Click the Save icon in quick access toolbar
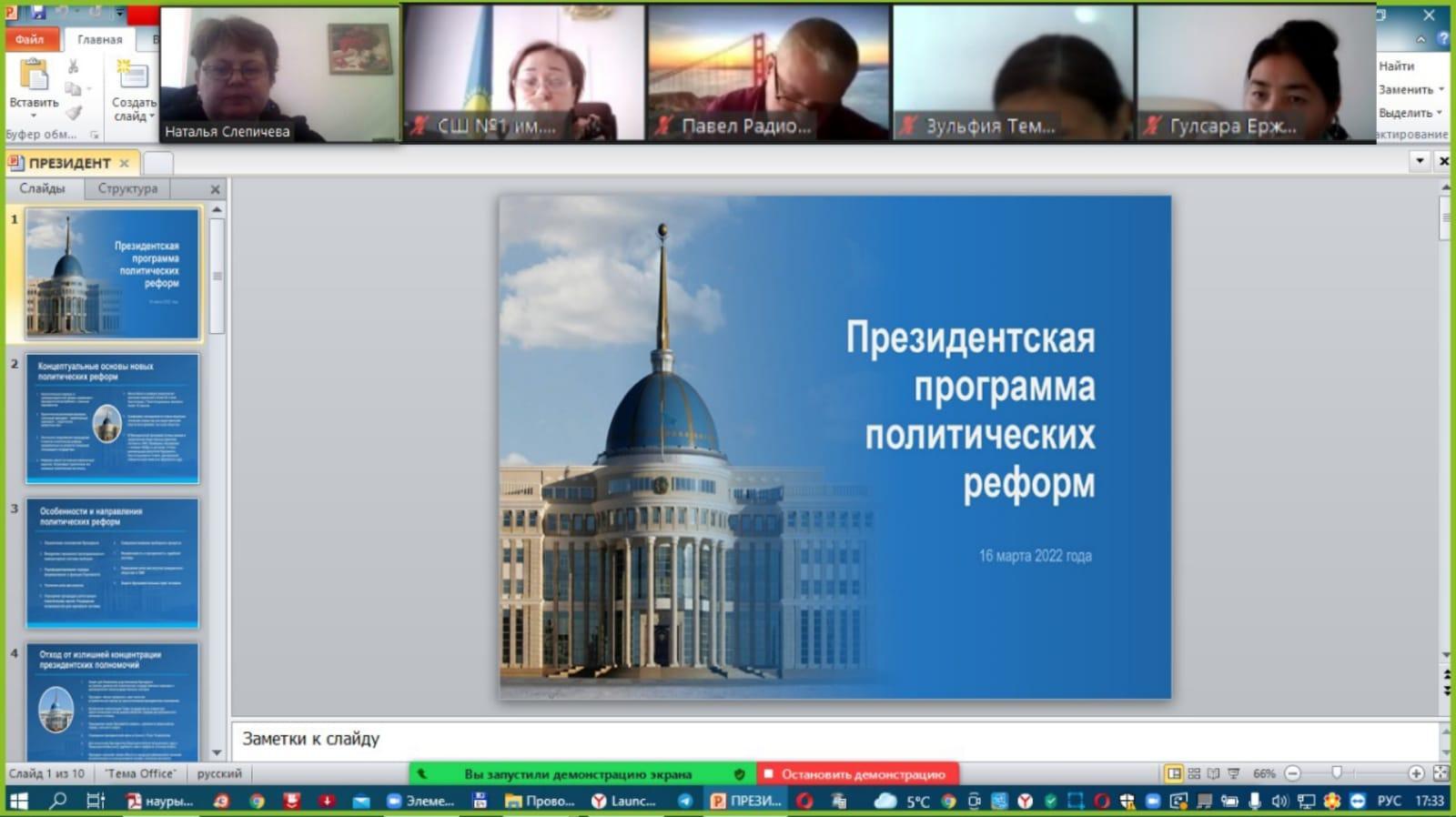The width and height of the screenshot is (1456, 817). [x=39, y=13]
